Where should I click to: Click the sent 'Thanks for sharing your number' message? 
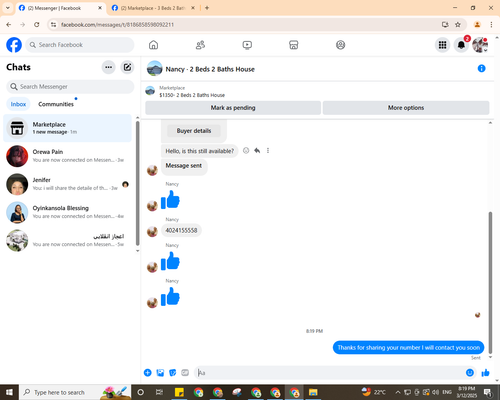(408, 348)
